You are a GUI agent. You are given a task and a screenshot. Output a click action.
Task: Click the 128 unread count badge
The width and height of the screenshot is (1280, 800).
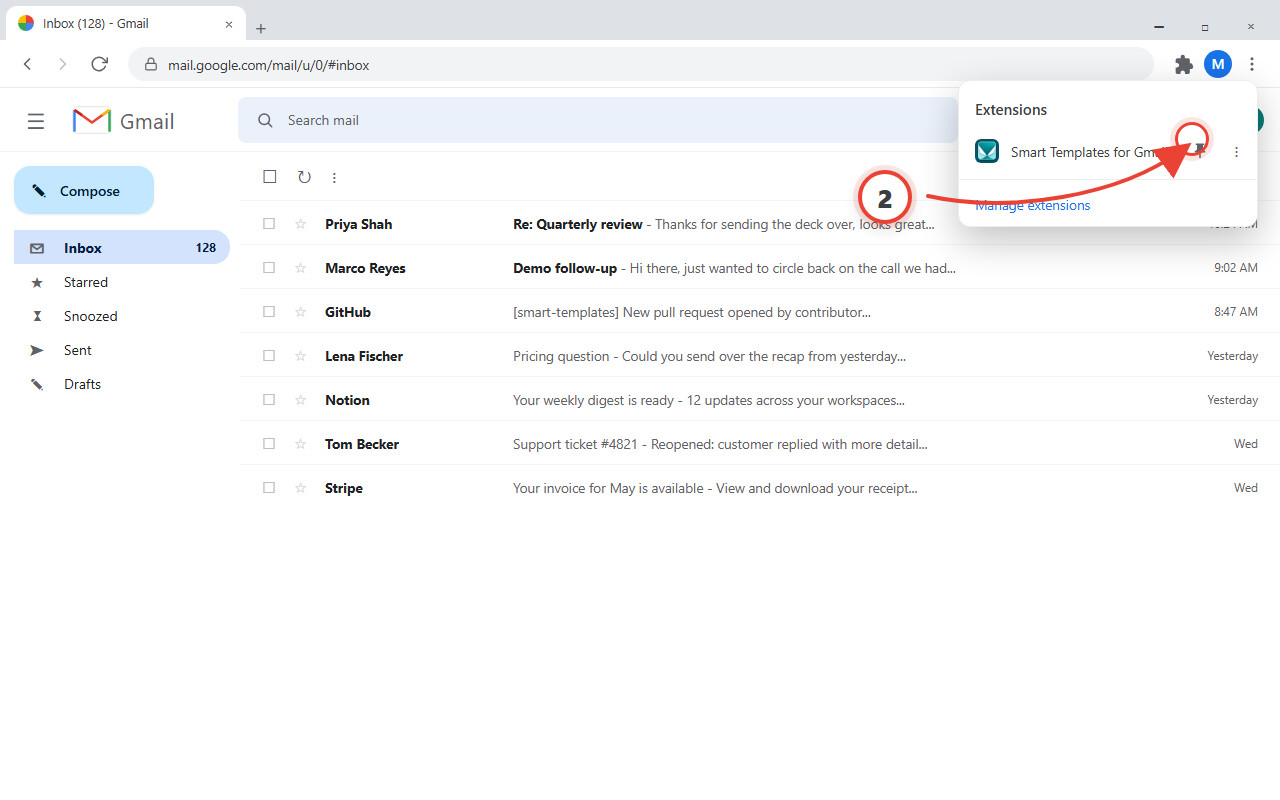coord(206,248)
